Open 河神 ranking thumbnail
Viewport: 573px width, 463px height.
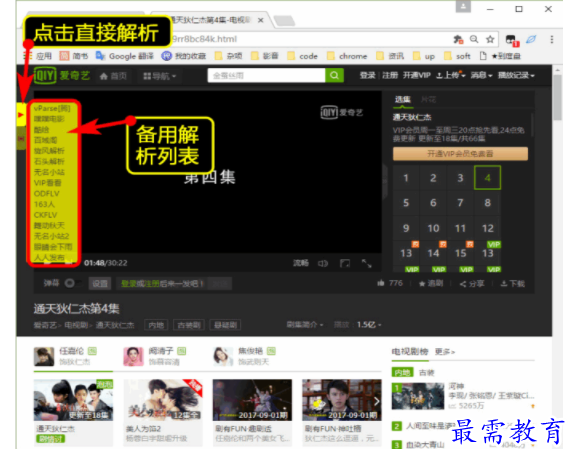coord(418,396)
